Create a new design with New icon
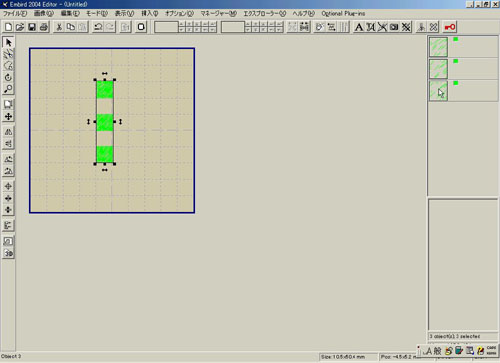The height and width of the screenshot is (363, 500). [8, 27]
